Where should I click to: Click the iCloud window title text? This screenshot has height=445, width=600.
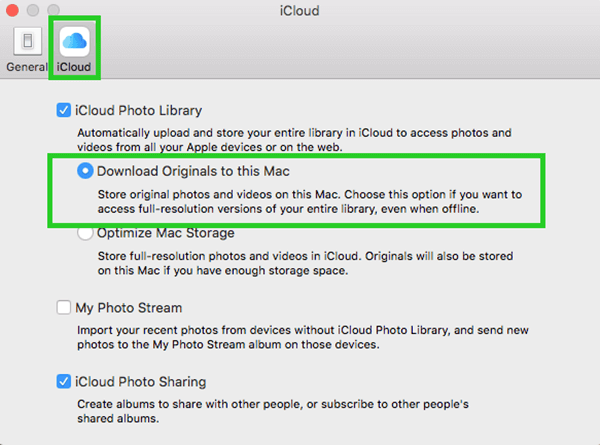point(300,11)
